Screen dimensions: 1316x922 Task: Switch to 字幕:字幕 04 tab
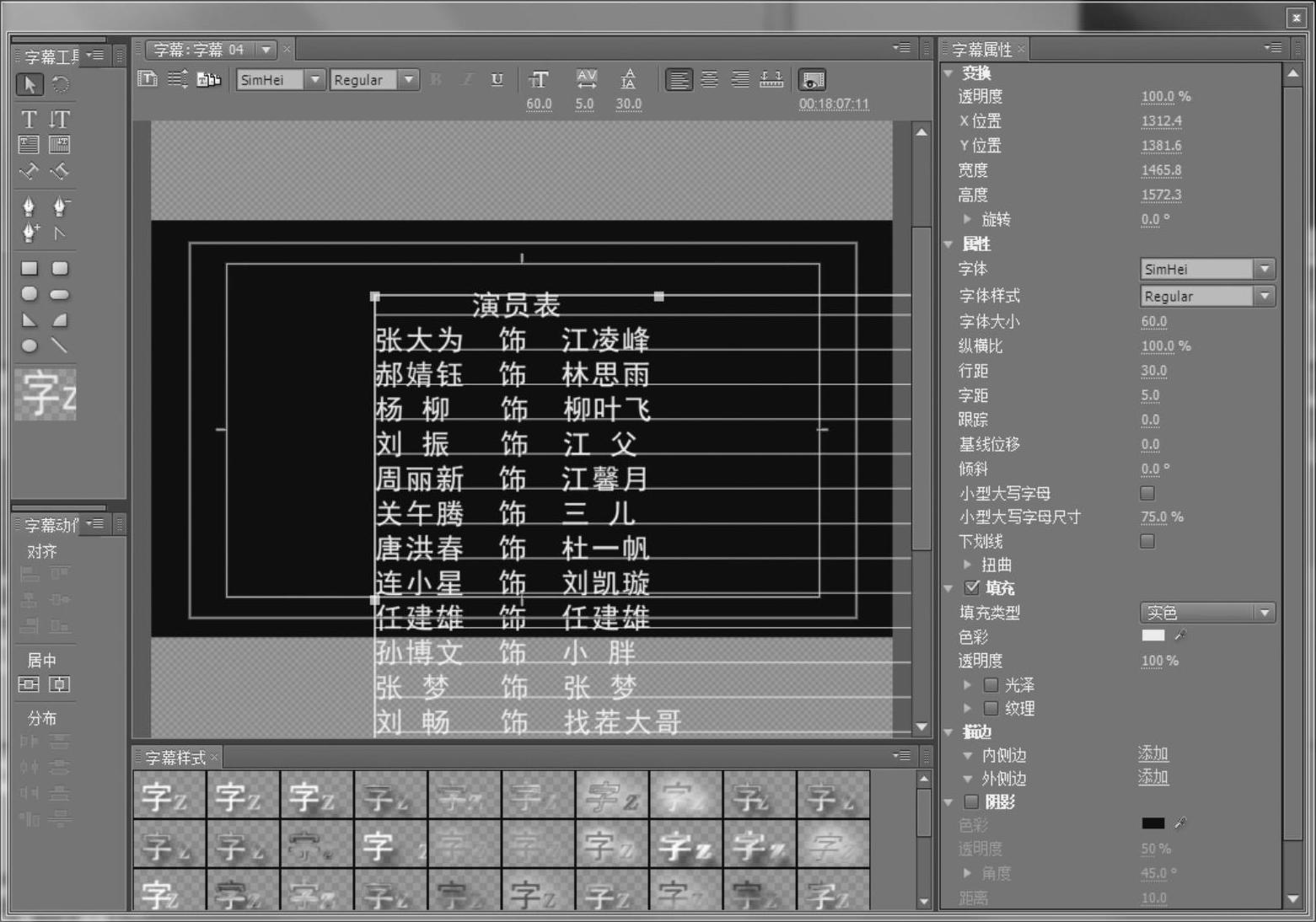tap(198, 50)
